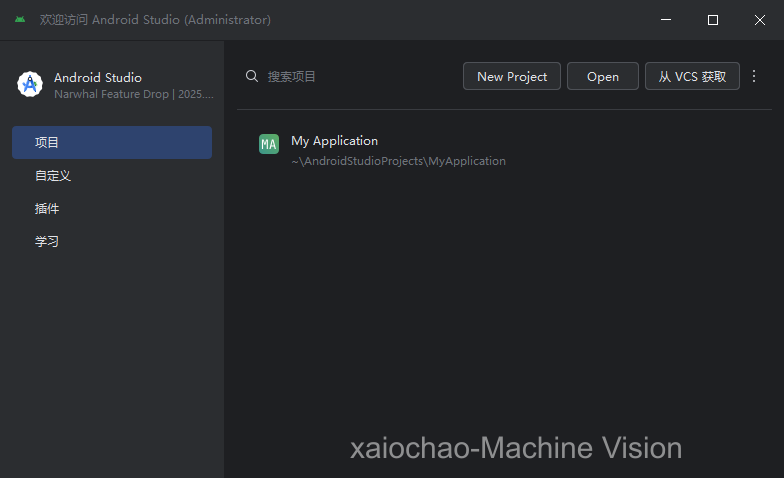Viewport: 784px width, 478px height.
Task: Click the Android Studio logo icon
Action: coord(30,84)
